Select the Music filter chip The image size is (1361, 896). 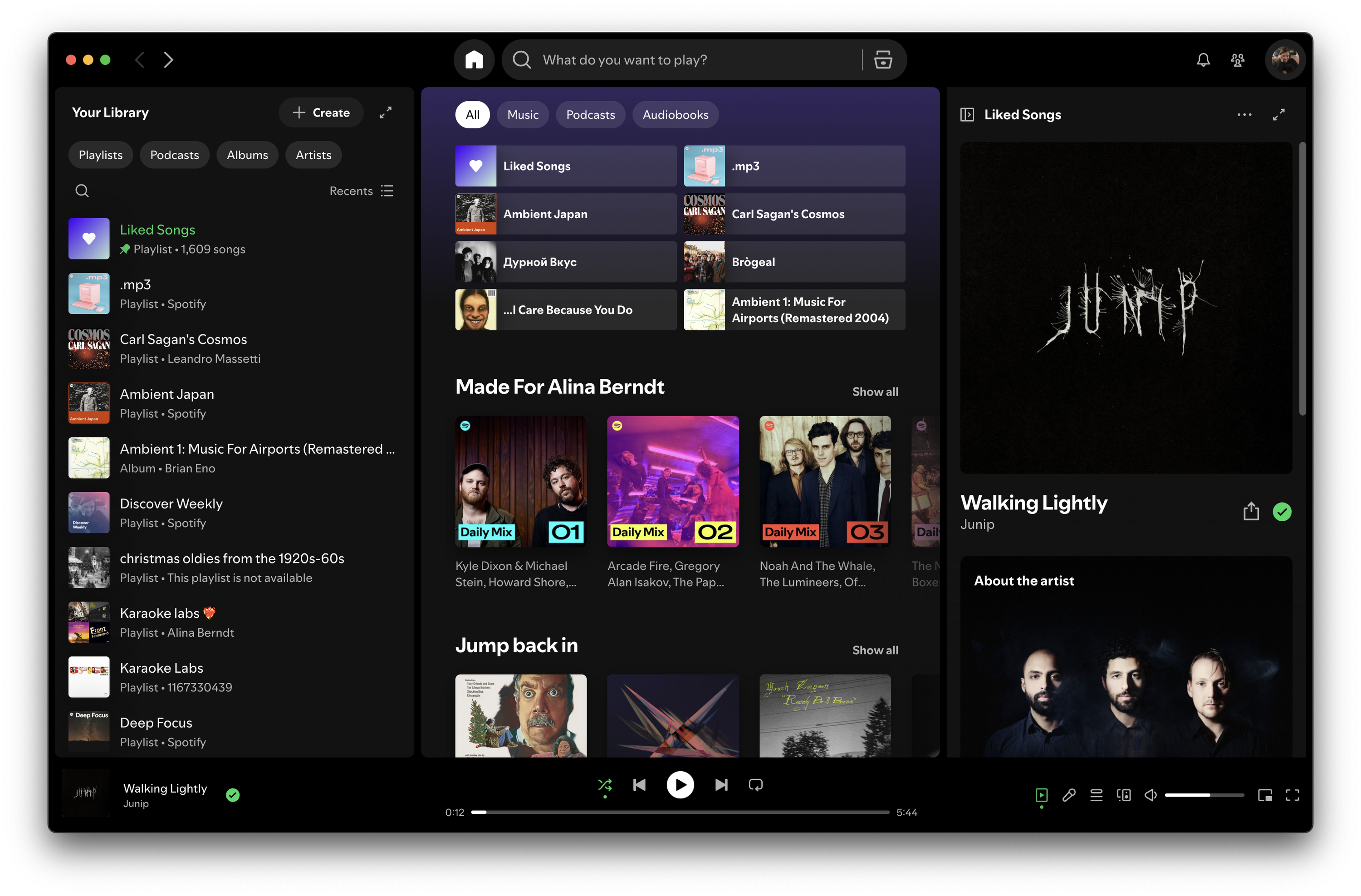click(x=523, y=114)
